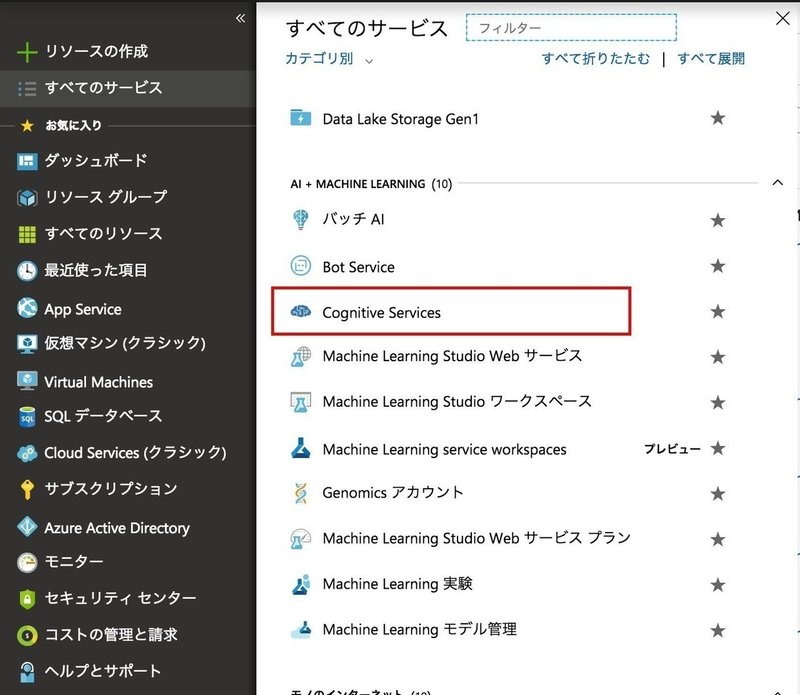The width and height of the screenshot is (800, 695).
Task: Click the Cognitive Services brain icon
Action: pos(301,311)
